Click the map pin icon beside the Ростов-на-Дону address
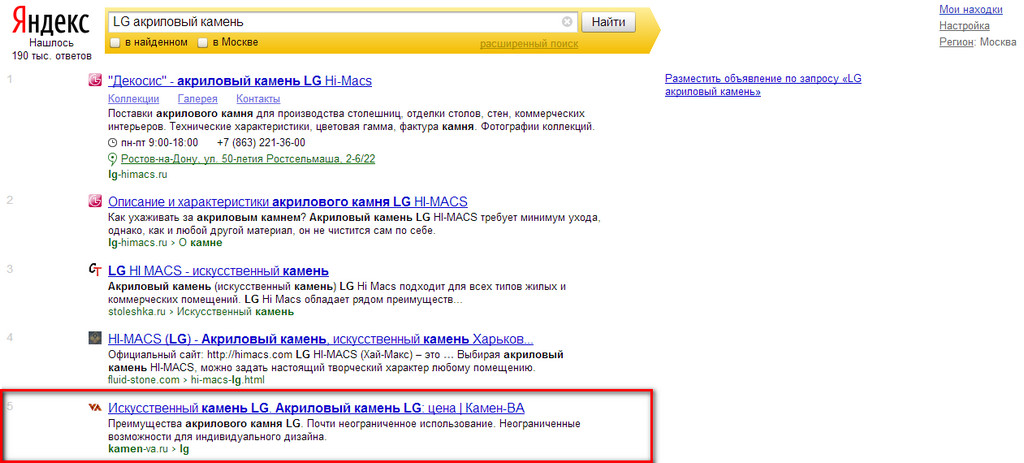Viewport: 1024px width, 463px height. [x=112, y=159]
